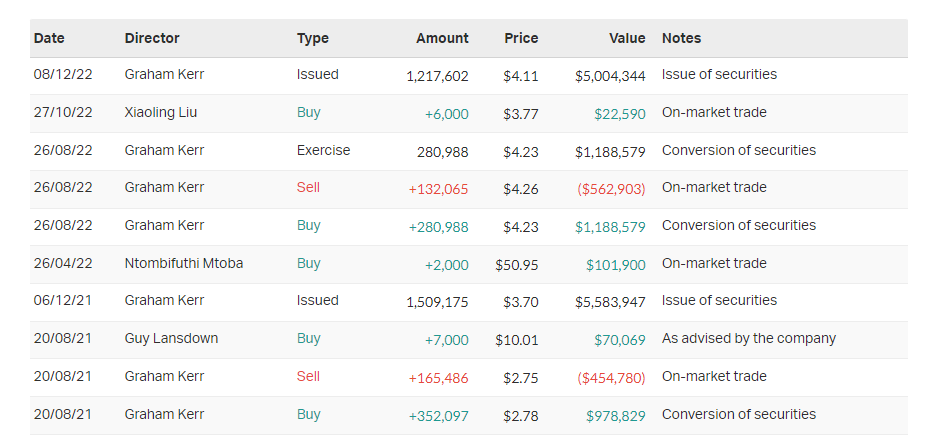Image resolution: width=939 pixels, height=436 pixels.
Task: Click the Notes column header
Action: 681,38
